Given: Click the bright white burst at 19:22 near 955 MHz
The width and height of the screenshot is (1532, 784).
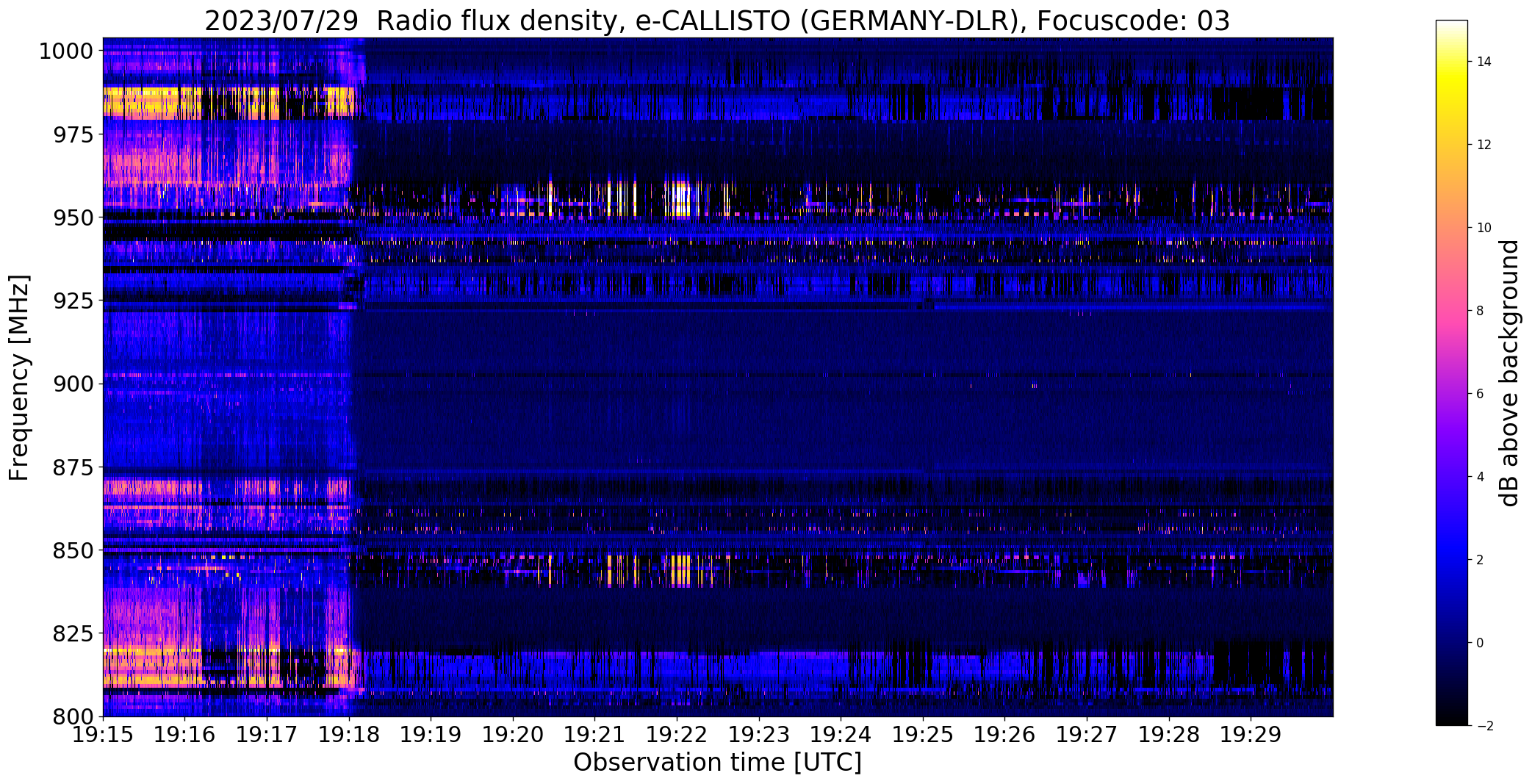Looking at the screenshot, I should (x=680, y=199).
